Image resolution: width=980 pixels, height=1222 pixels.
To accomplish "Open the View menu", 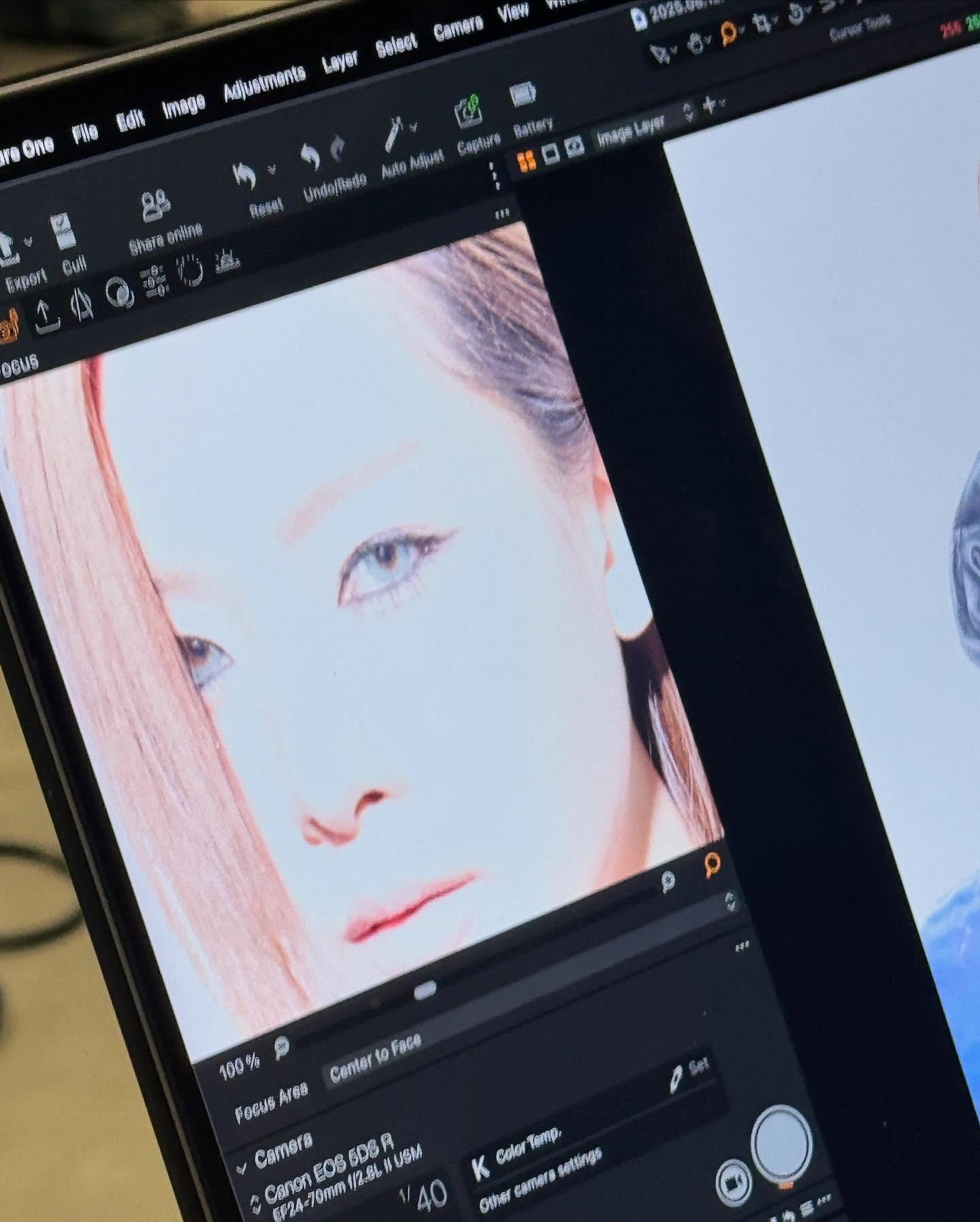I will 513,13.
